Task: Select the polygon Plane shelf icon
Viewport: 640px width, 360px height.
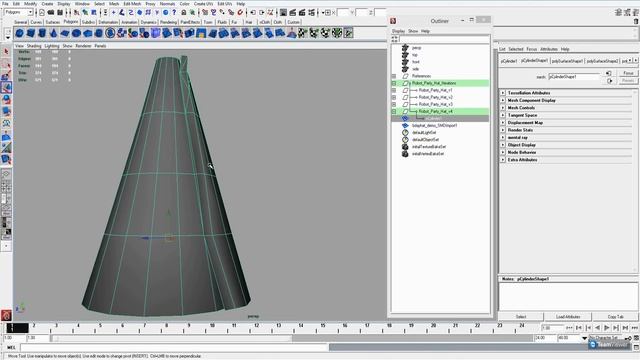Action: point(65,33)
